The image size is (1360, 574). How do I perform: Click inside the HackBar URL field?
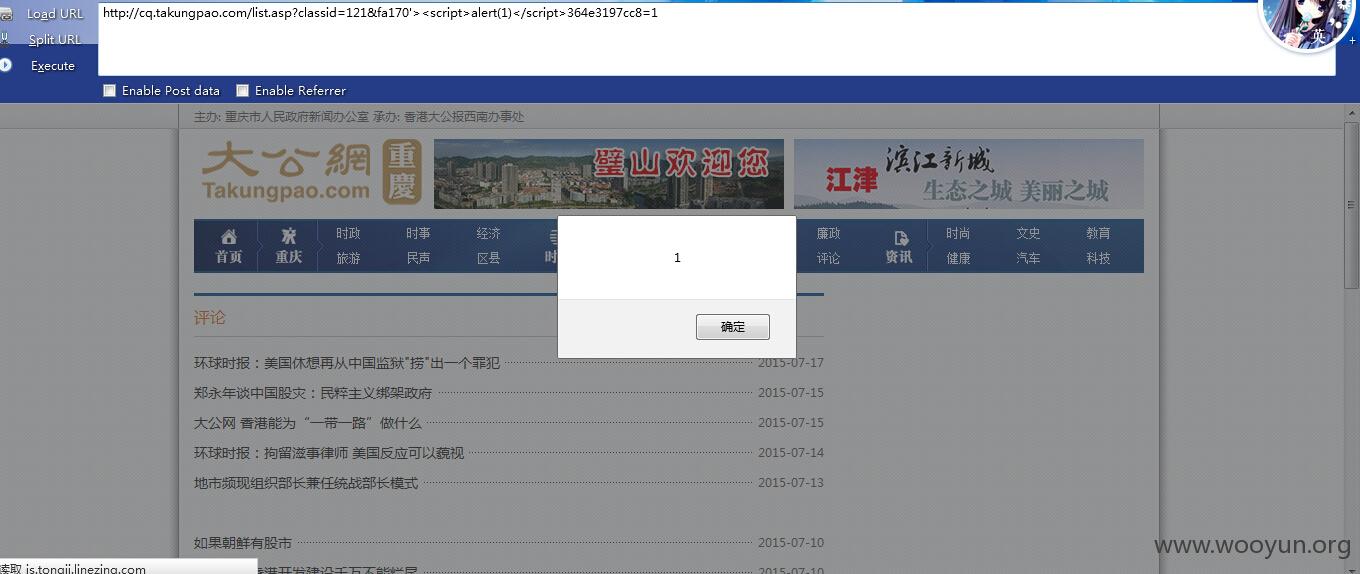[x=716, y=39]
